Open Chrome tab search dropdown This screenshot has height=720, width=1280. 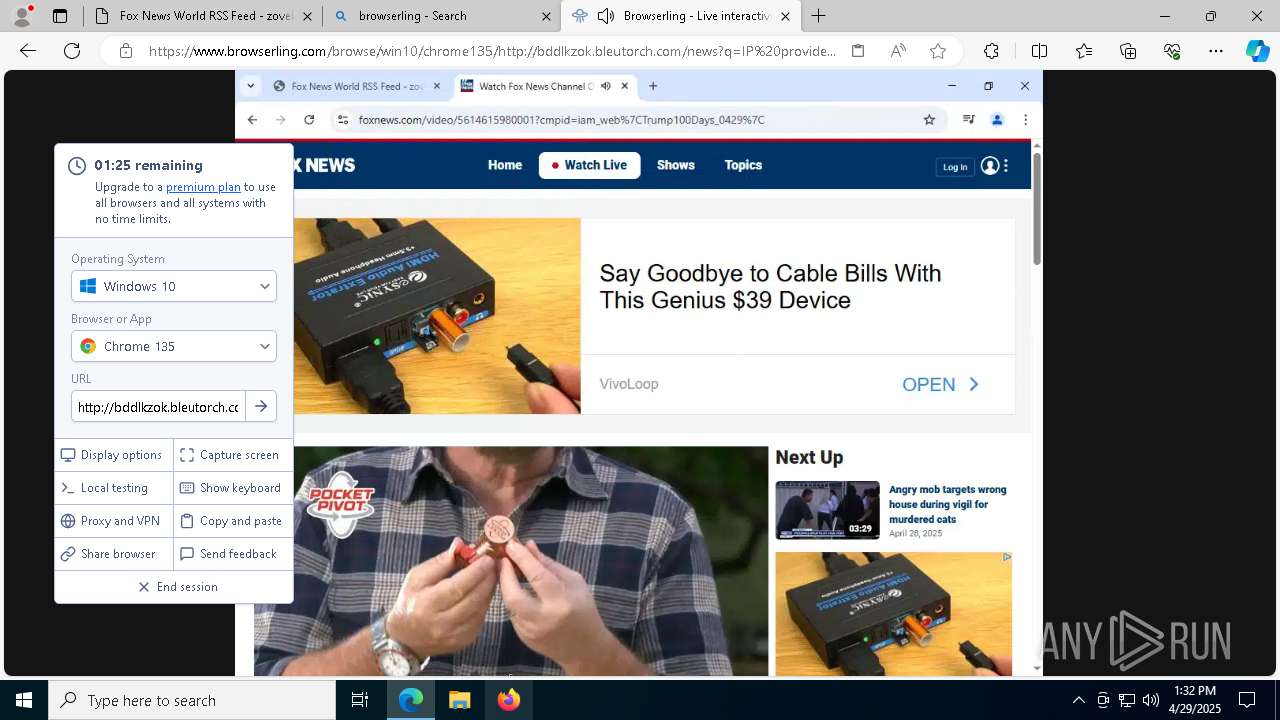pyautogui.click(x=250, y=86)
